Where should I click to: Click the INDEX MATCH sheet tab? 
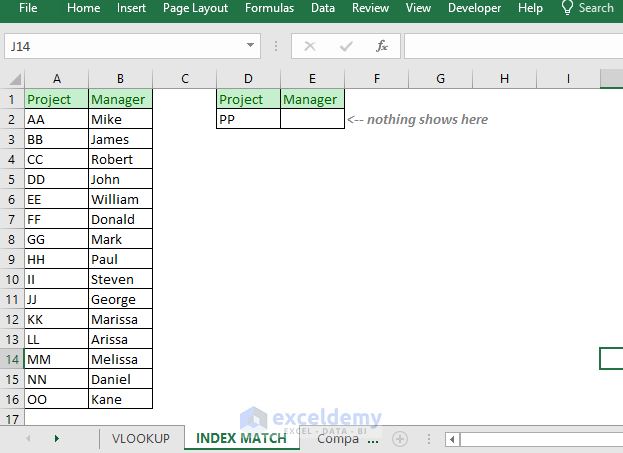tap(242, 438)
